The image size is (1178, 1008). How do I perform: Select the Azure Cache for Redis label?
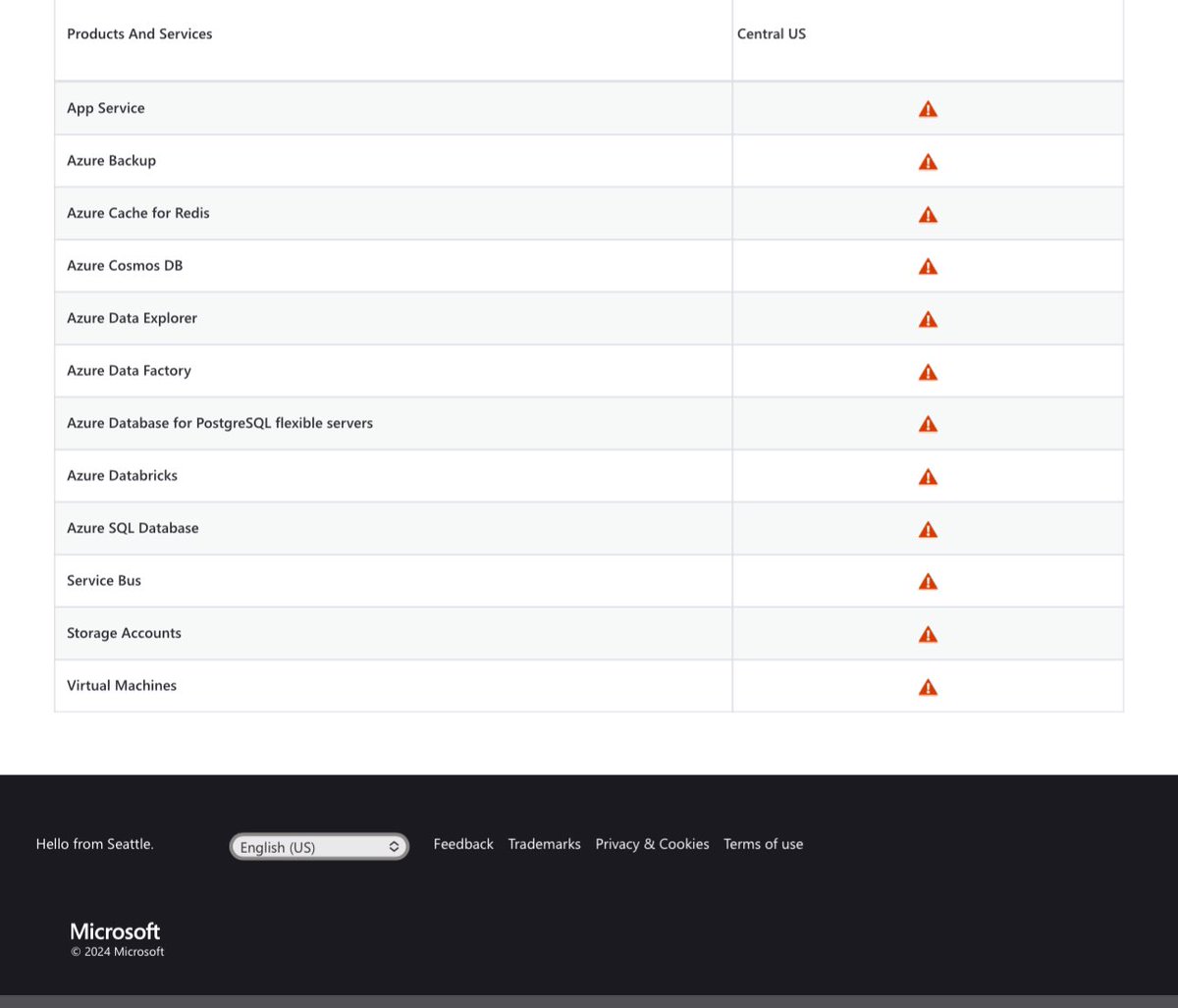[x=138, y=213]
